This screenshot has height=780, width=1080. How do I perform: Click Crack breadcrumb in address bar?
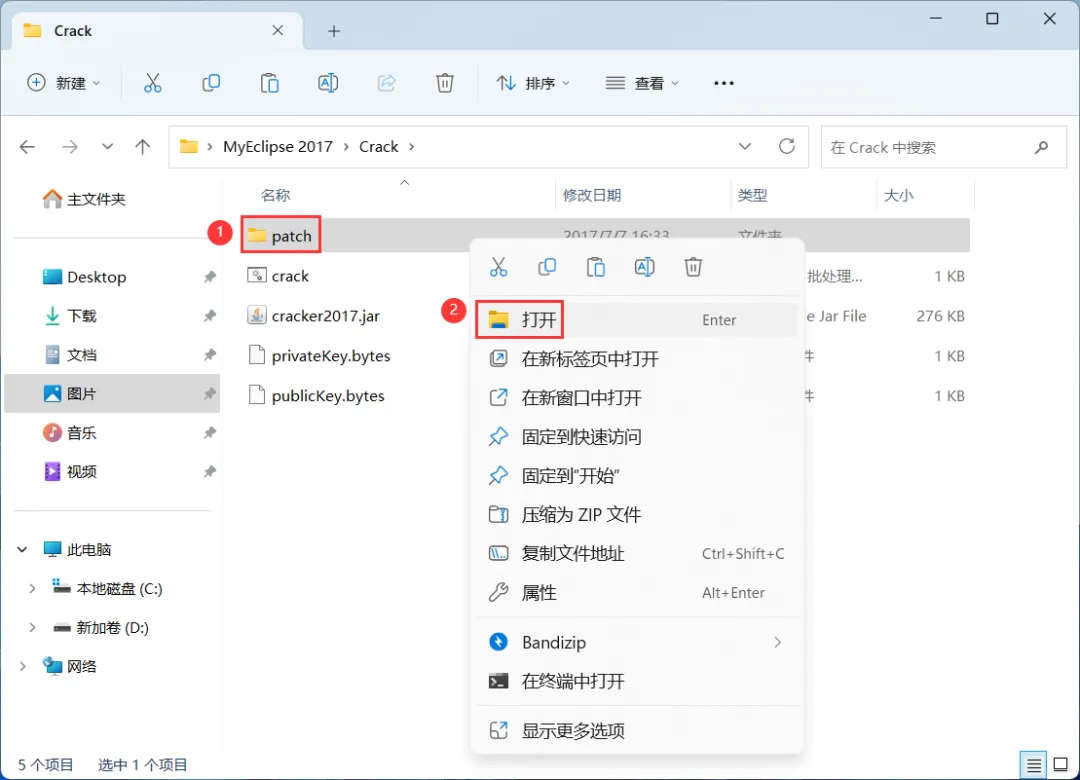(379, 147)
